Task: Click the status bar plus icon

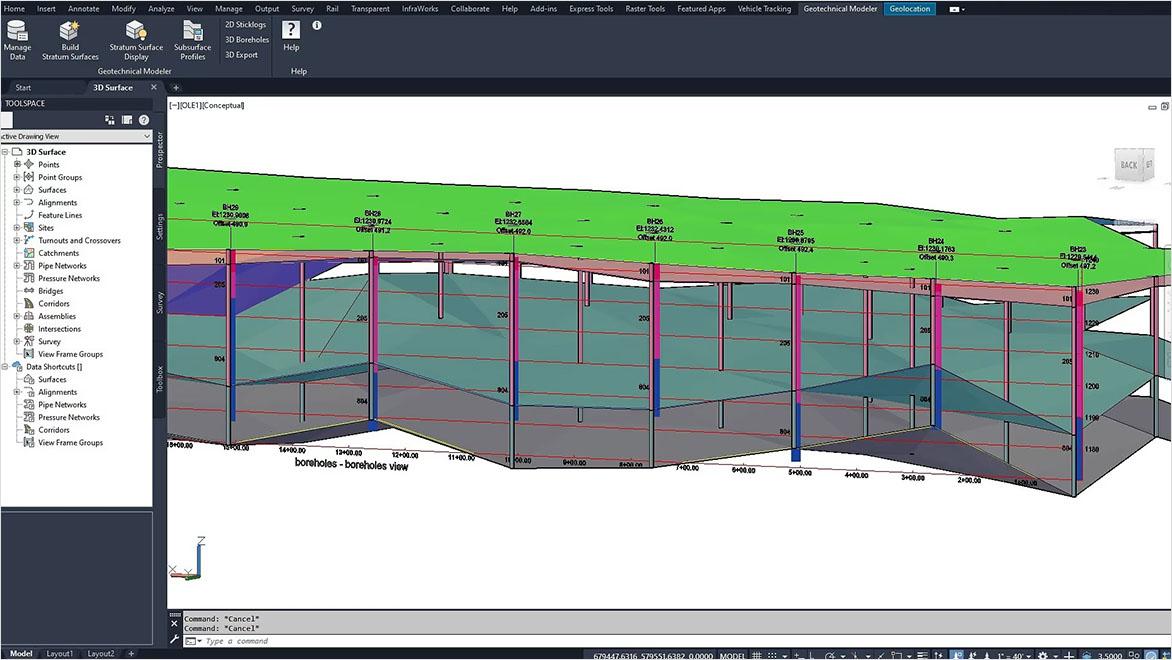Action: 1069,655
